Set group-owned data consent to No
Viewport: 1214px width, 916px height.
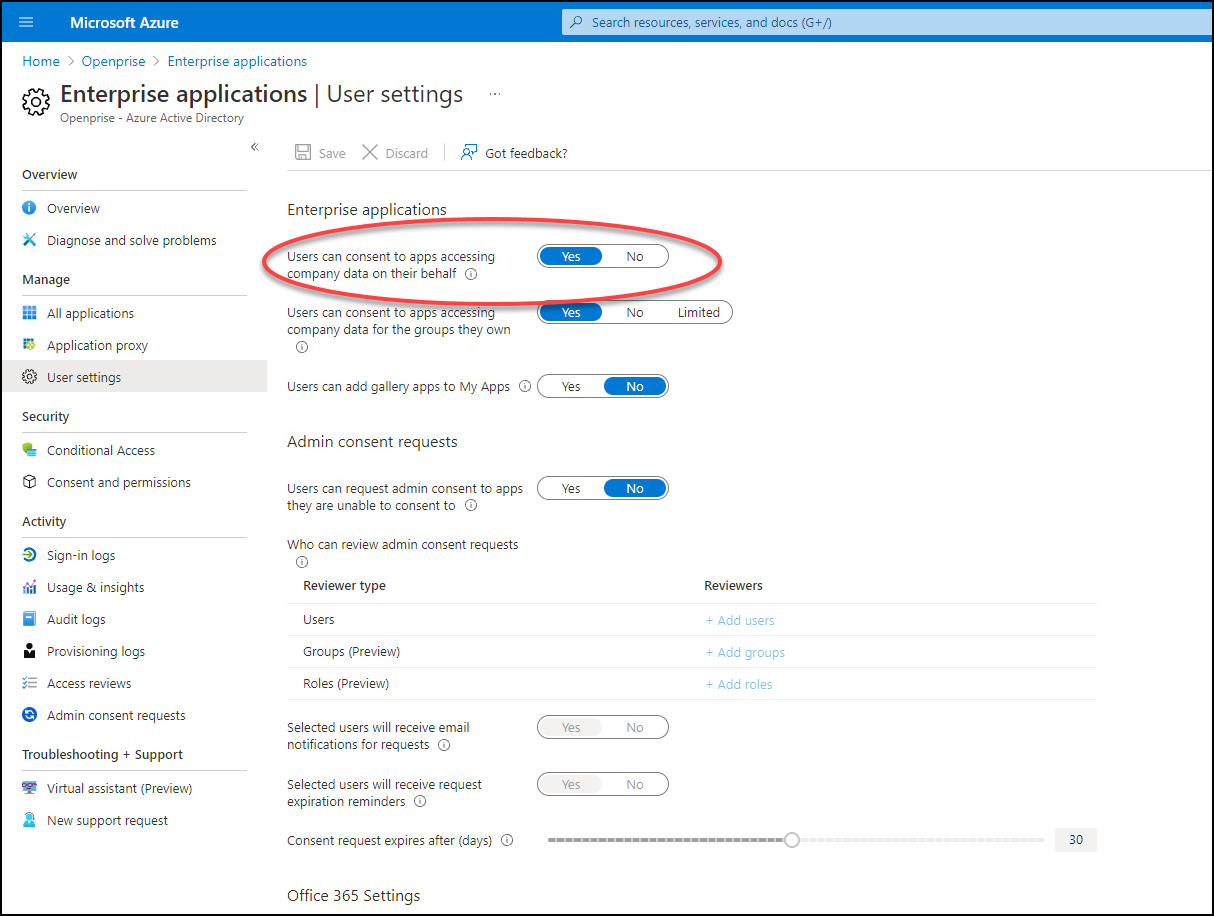(x=635, y=312)
